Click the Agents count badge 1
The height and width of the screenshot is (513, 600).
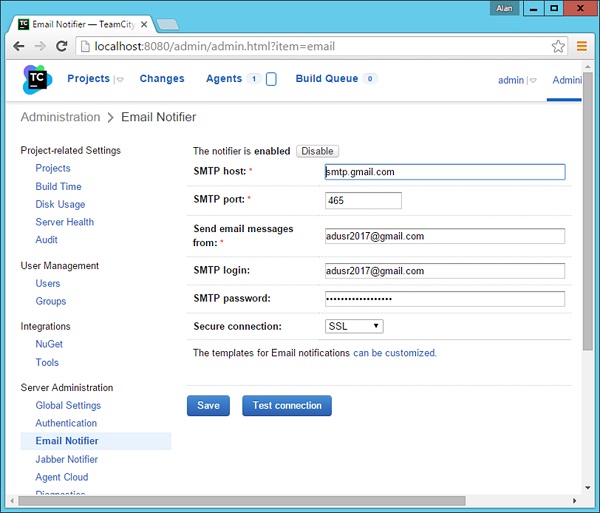point(254,79)
